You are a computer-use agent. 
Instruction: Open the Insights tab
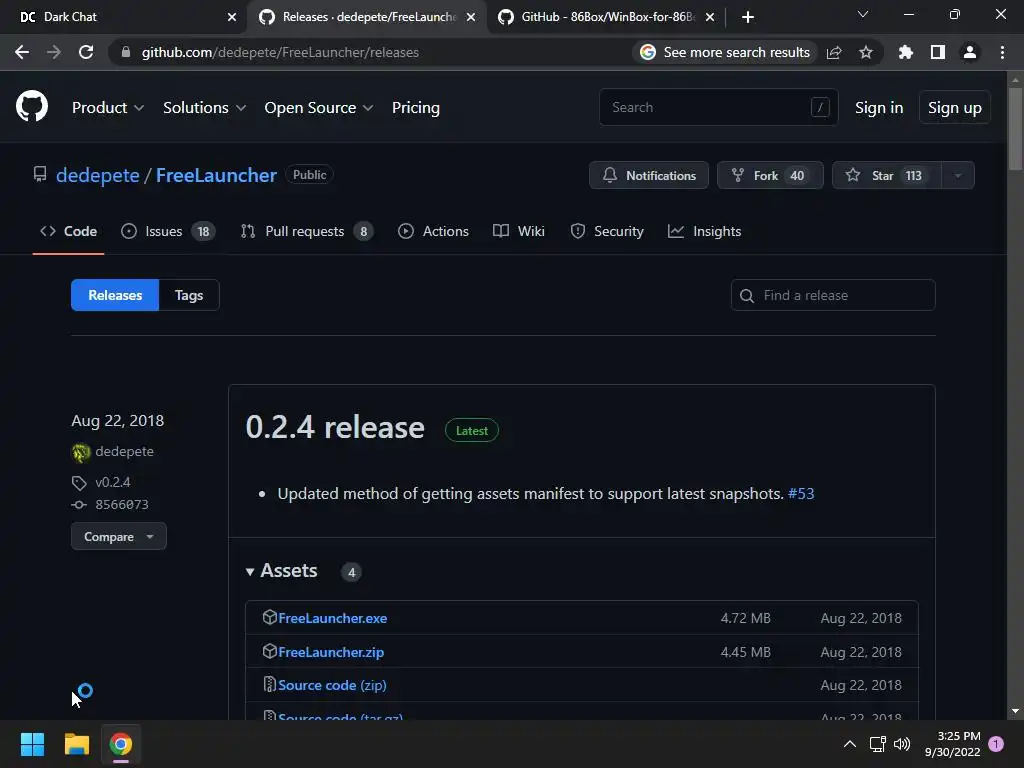pos(704,231)
